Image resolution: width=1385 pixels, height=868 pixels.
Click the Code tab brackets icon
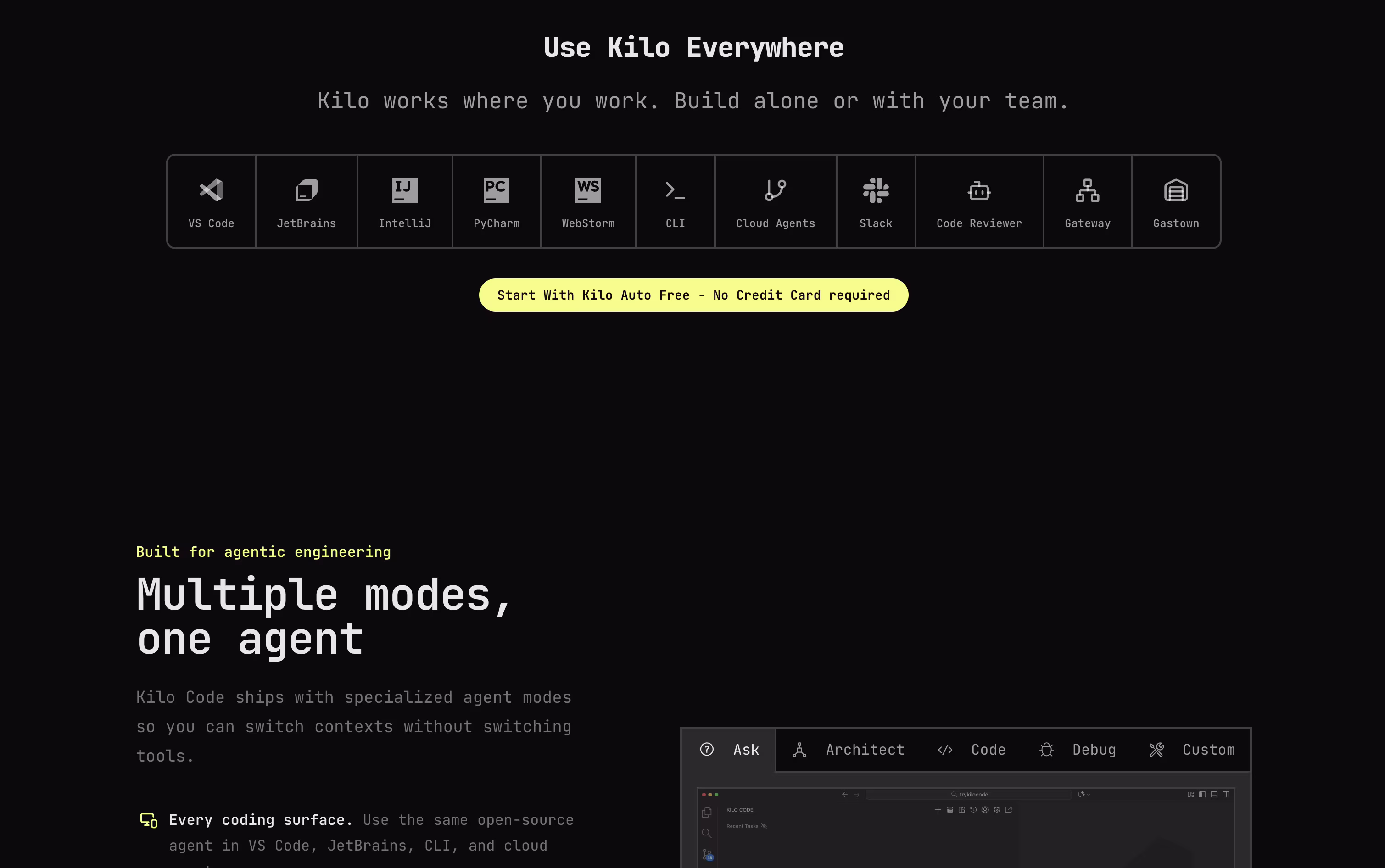[945, 750]
